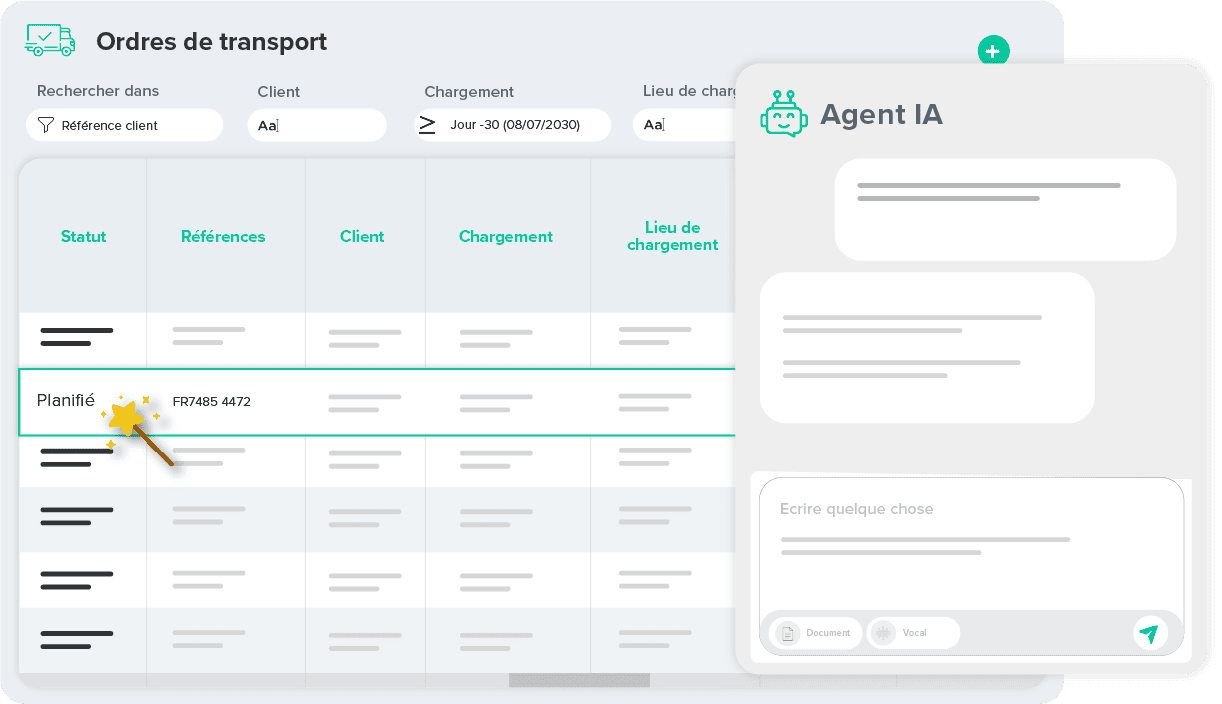Click the truck logo beside Ordres de transport

click(49, 40)
